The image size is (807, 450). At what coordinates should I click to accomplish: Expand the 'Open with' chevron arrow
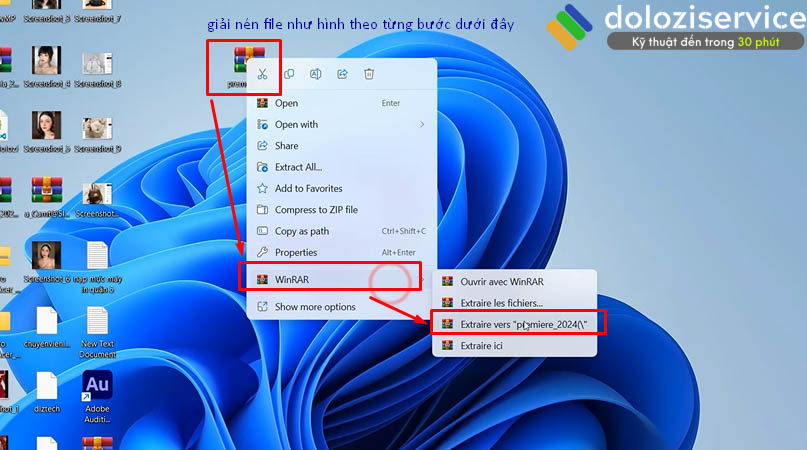click(422, 125)
